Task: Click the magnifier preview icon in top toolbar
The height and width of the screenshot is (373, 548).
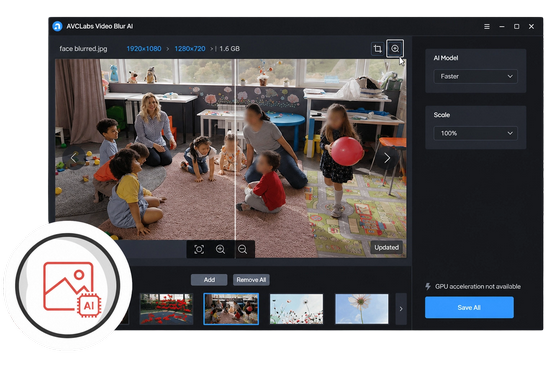Action: tap(395, 49)
